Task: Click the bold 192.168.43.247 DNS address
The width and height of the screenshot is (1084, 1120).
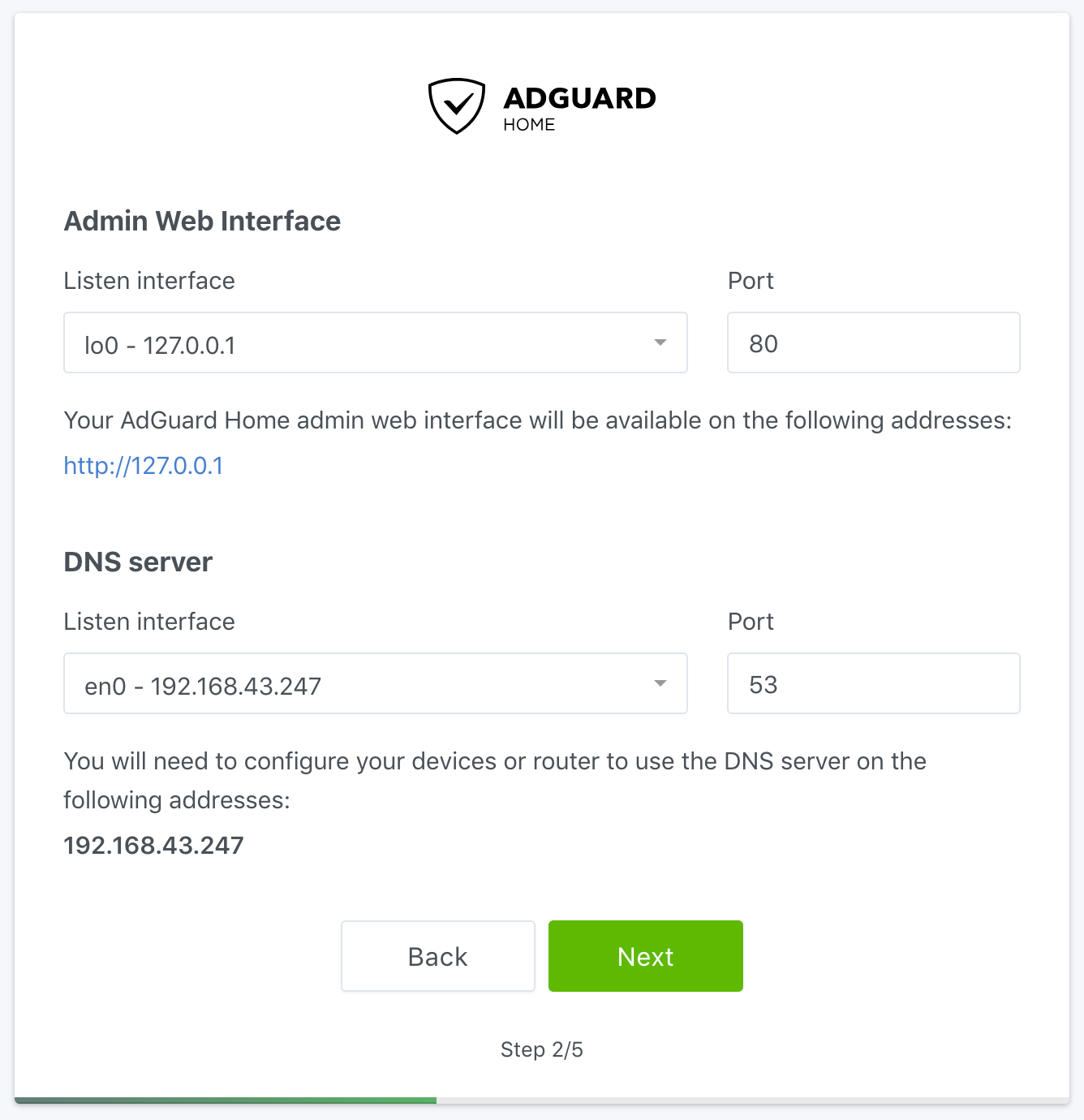Action: click(154, 846)
